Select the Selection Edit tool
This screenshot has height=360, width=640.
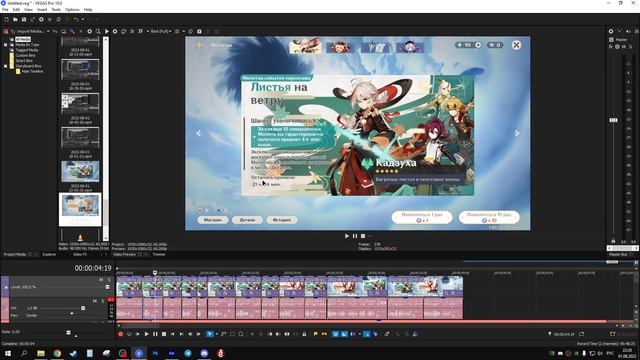pos(232,334)
